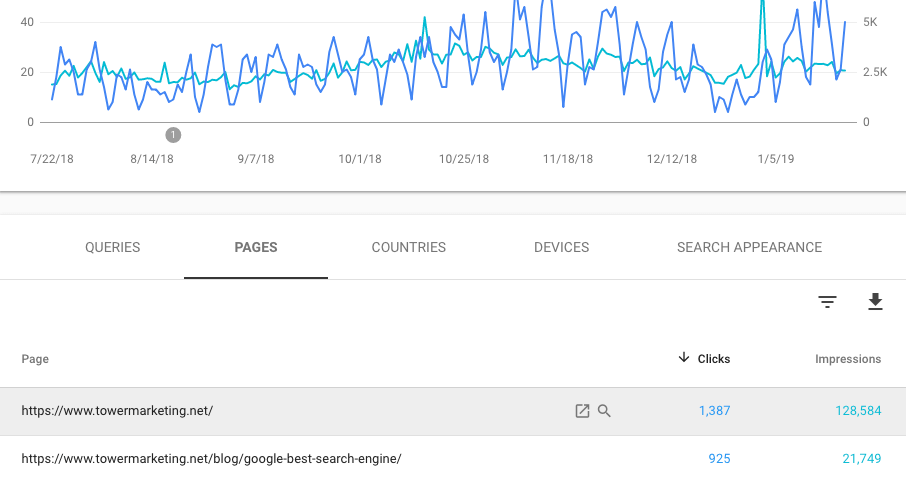906x477 pixels.
Task: Click the Page column header
Action: (x=35, y=359)
